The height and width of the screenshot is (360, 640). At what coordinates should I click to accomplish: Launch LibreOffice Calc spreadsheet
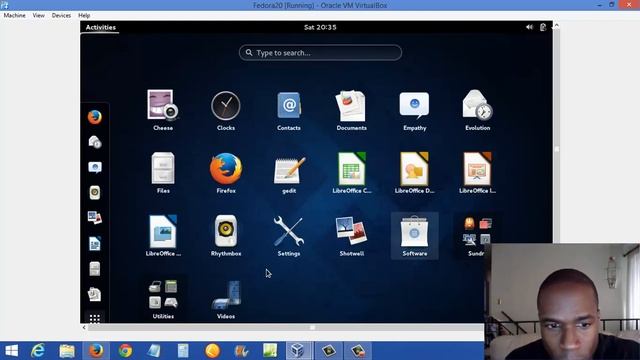point(351,173)
